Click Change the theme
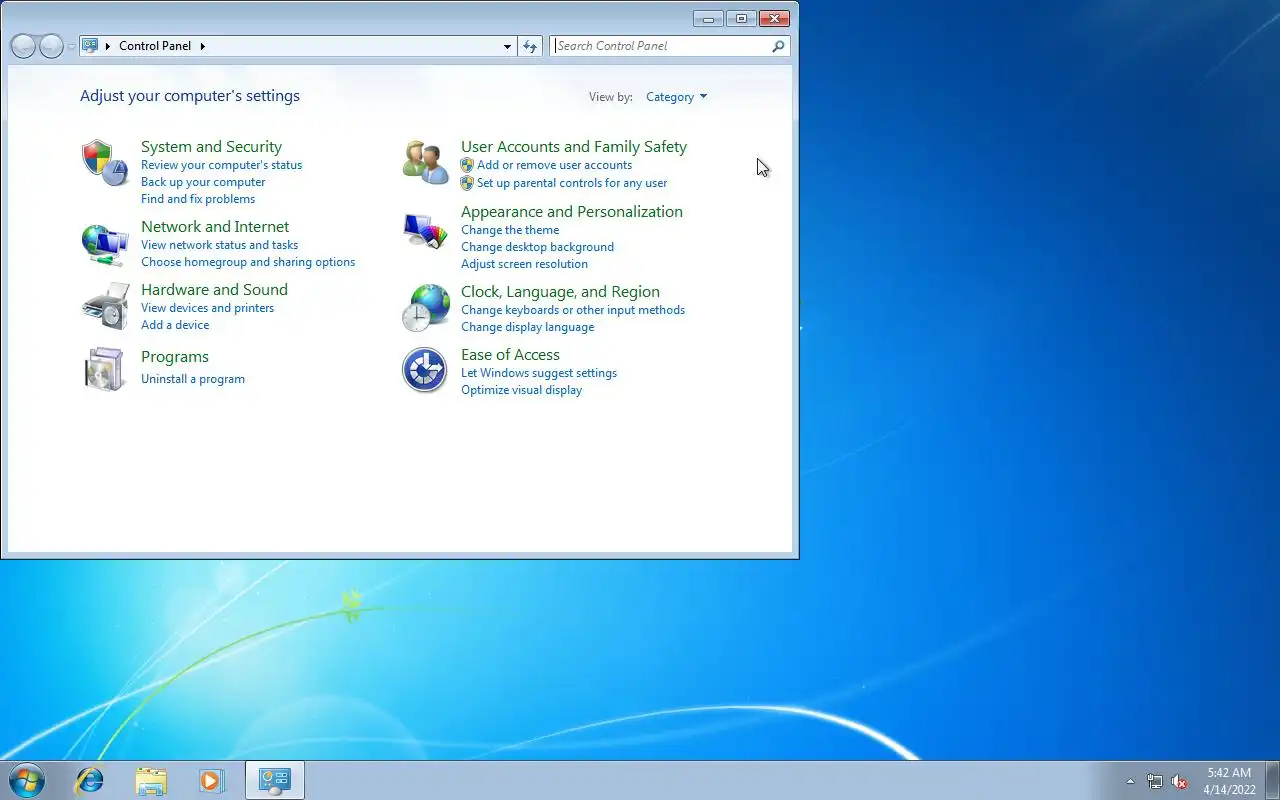 pyautogui.click(x=510, y=230)
